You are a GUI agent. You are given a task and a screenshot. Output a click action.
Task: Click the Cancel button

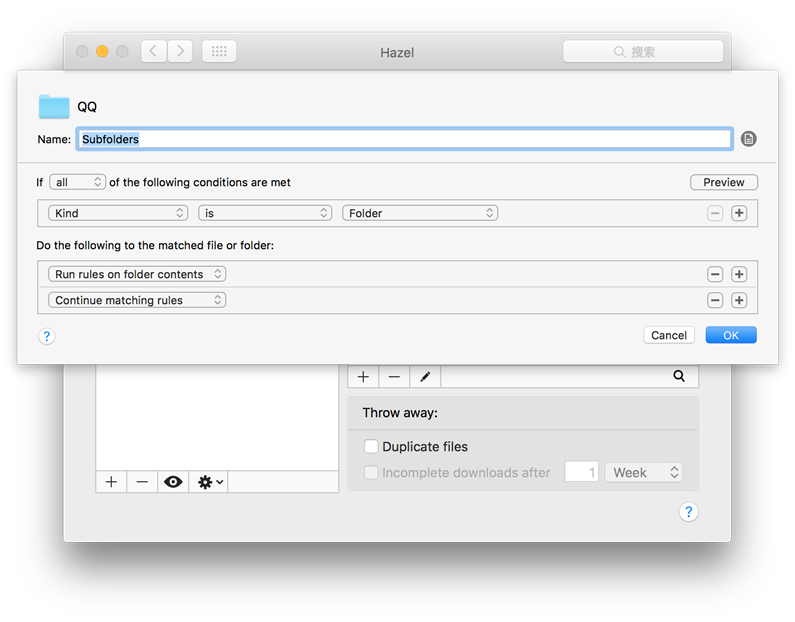[x=668, y=335]
